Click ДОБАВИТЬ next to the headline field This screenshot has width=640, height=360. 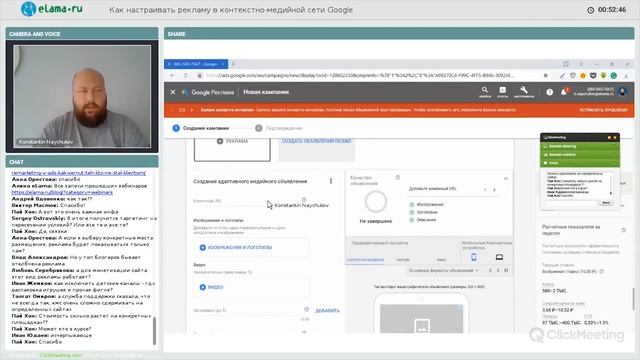pyautogui.click(x=327, y=311)
